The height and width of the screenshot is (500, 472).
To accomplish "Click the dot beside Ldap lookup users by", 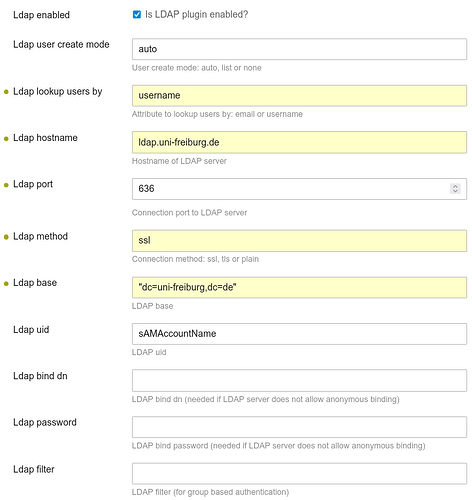I will (x=6, y=92).
